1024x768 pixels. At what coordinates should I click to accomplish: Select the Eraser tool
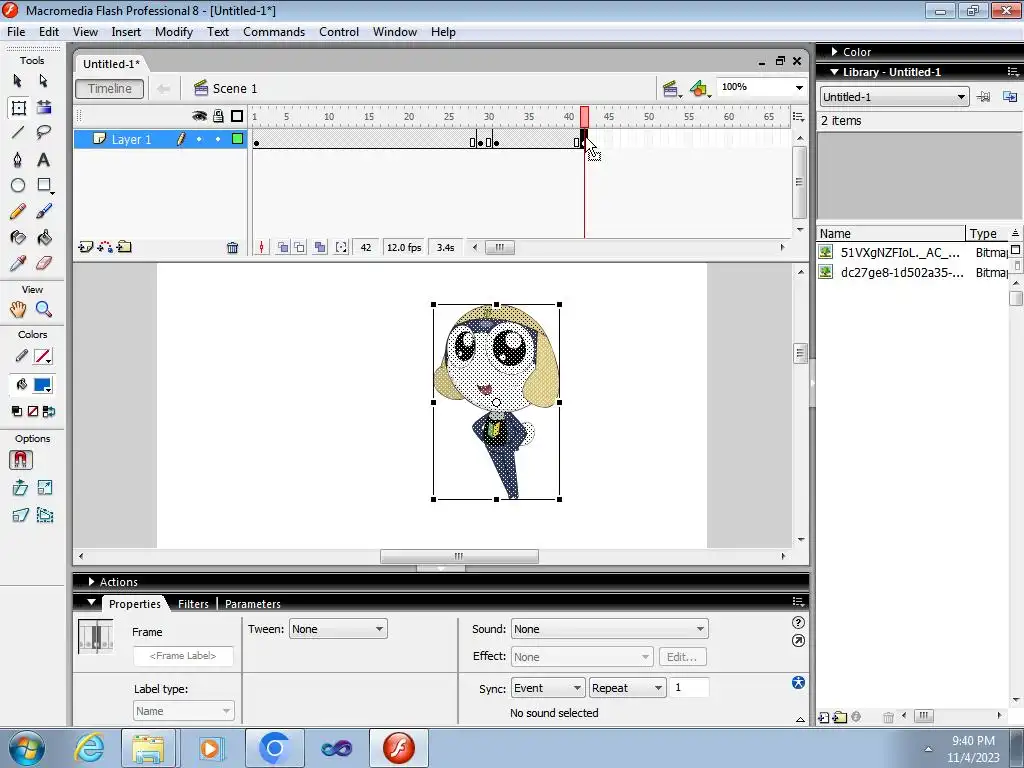pos(44,264)
